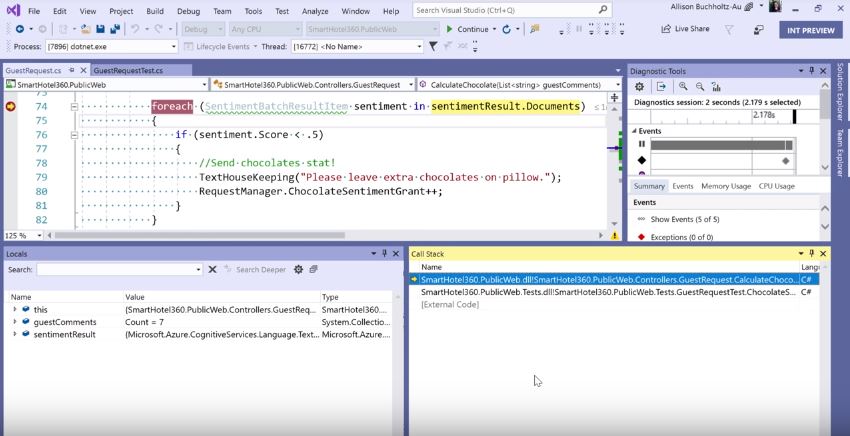Open the Locals search history dropdown

198,270
